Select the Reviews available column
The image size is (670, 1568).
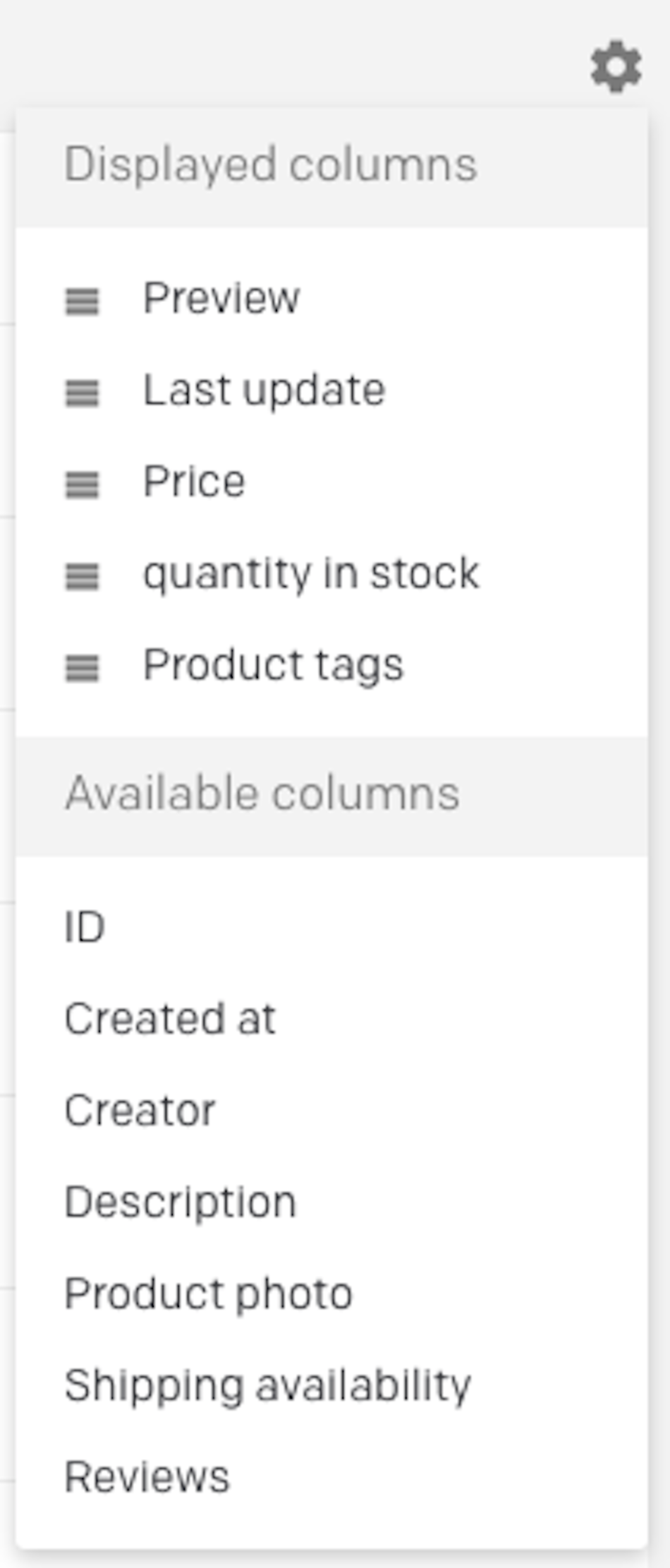point(147,1474)
